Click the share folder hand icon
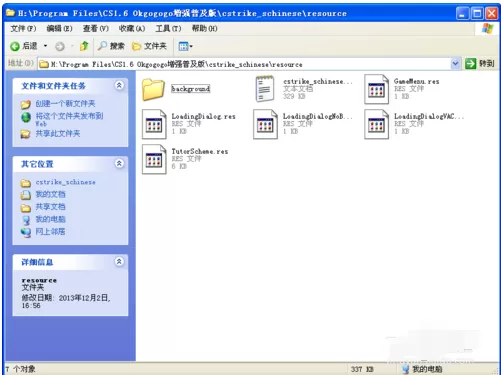 coord(26,134)
